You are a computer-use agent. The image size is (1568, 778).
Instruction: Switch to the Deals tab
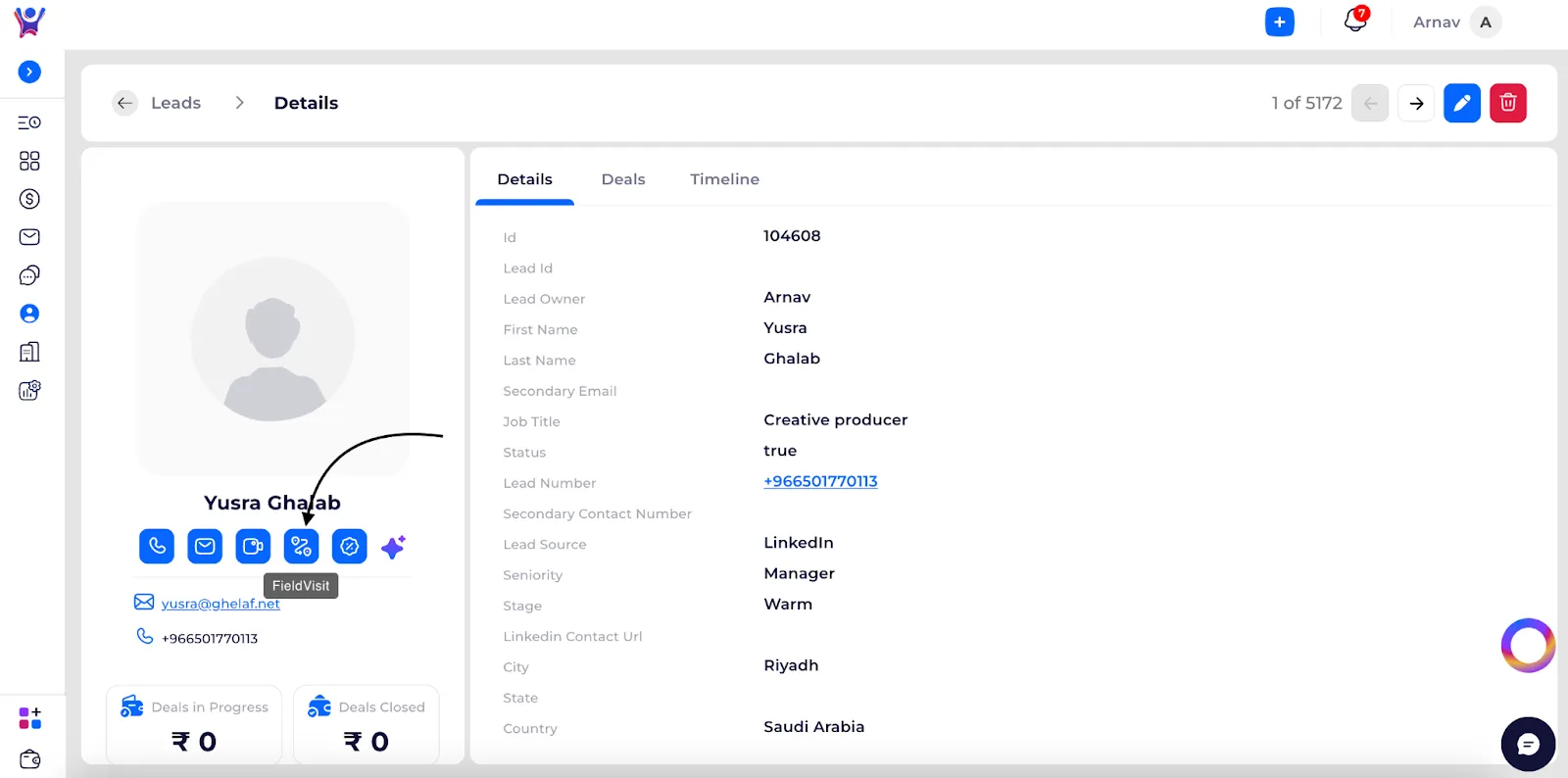623,179
